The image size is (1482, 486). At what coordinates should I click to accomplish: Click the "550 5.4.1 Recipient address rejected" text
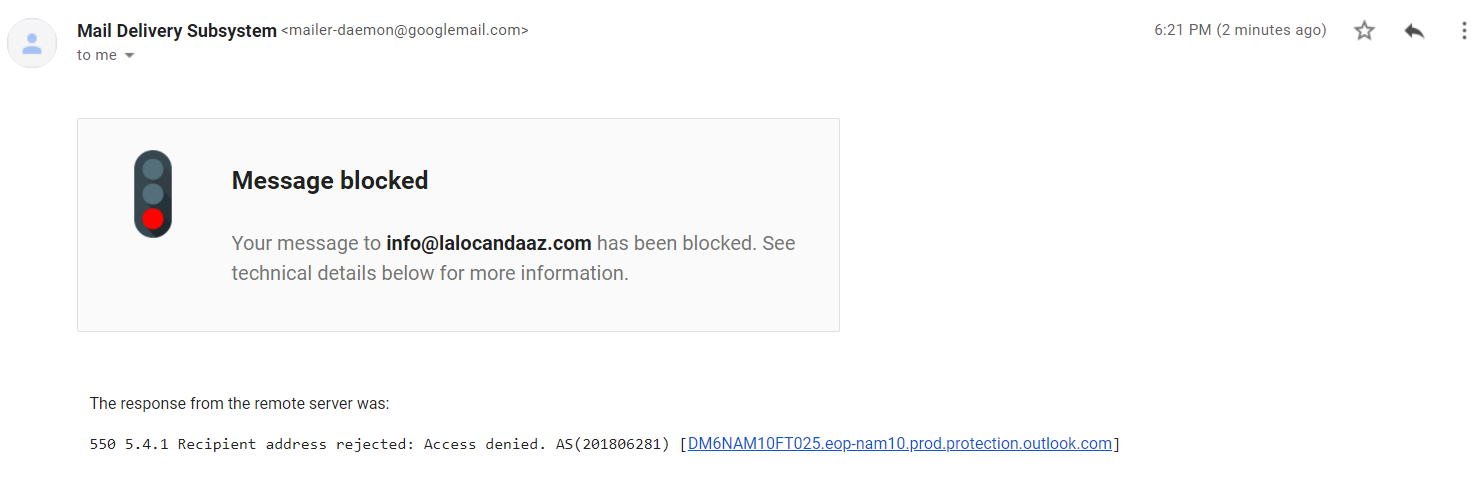point(250,444)
